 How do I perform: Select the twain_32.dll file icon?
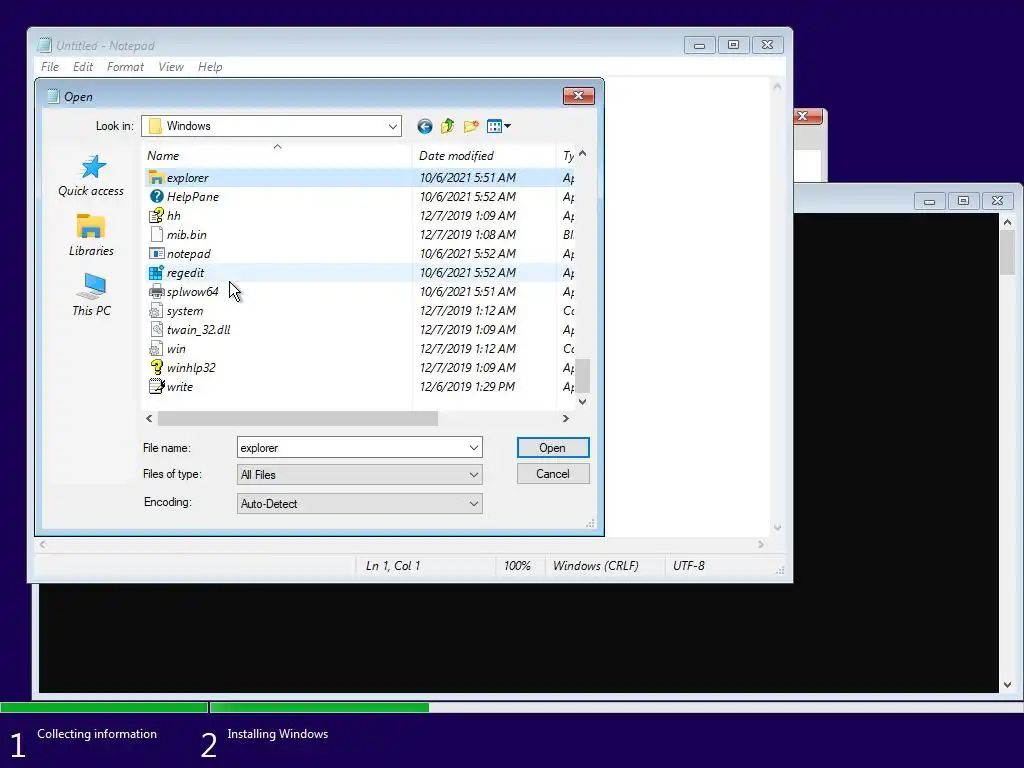point(156,330)
